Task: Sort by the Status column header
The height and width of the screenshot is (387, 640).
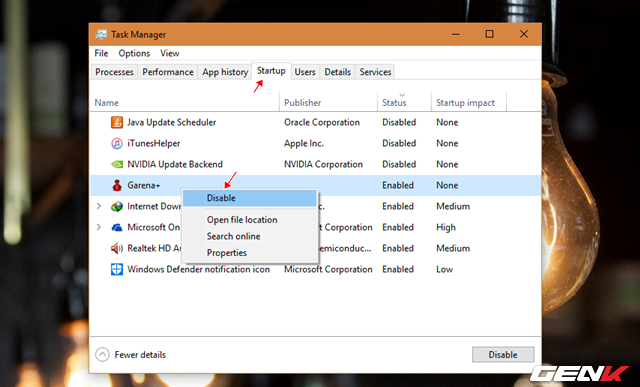Action: 404,102
